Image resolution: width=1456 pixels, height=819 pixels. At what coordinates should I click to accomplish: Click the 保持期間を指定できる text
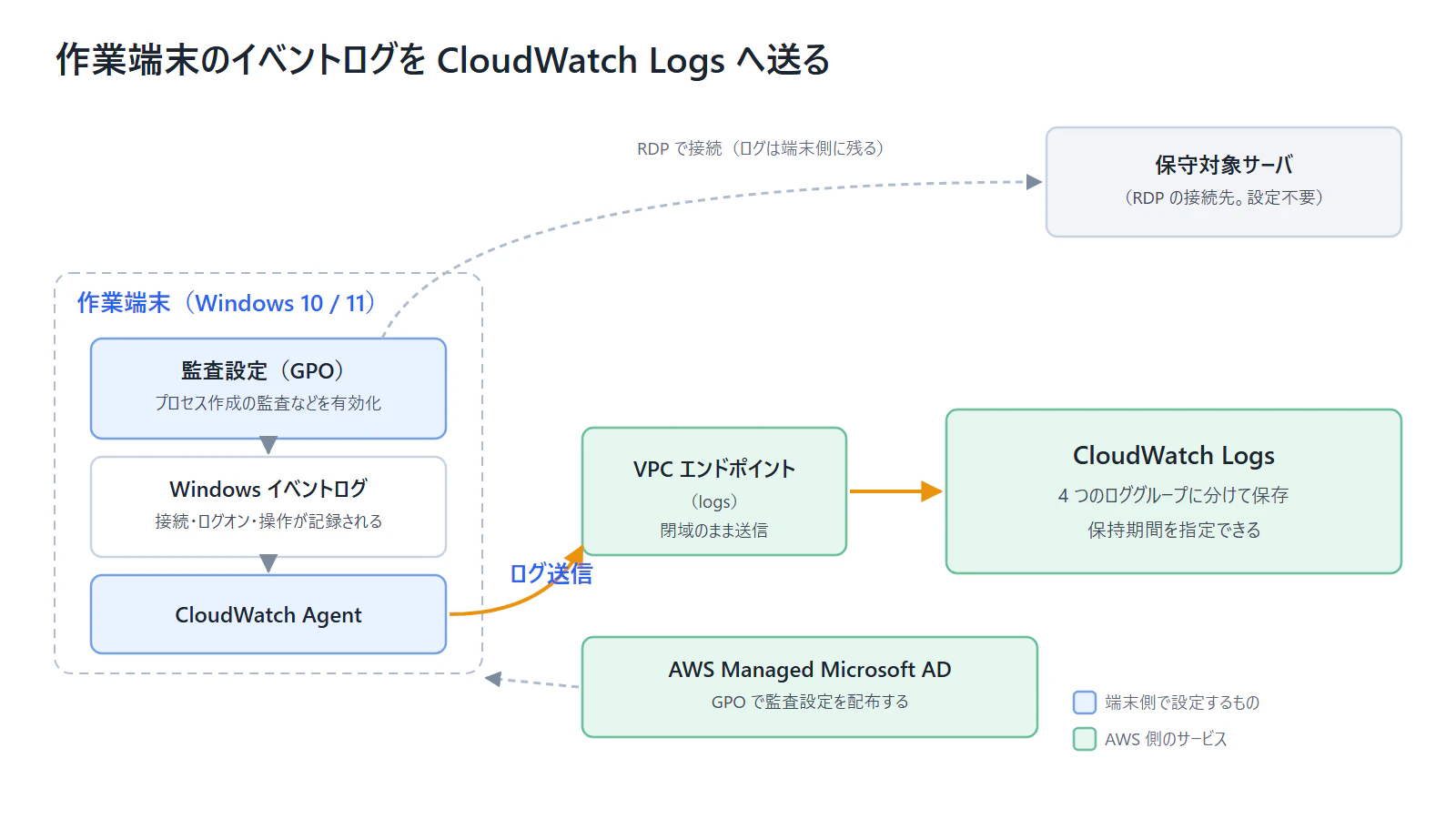[1174, 531]
